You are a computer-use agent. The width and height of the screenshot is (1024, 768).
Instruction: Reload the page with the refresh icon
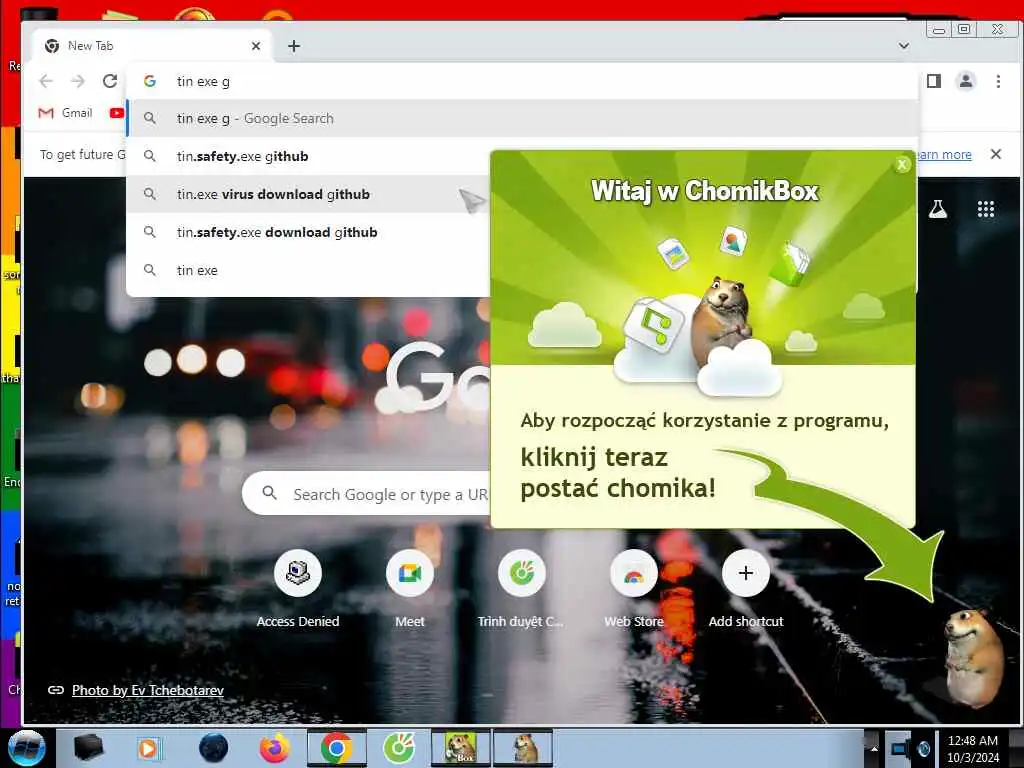(110, 81)
